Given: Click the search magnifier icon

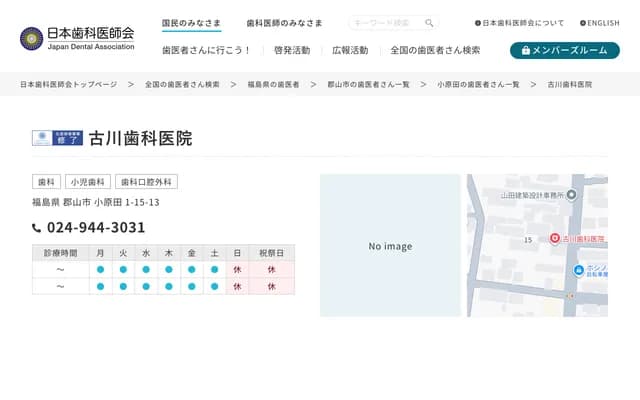Looking at the screenshot, I should coord(429,23).
